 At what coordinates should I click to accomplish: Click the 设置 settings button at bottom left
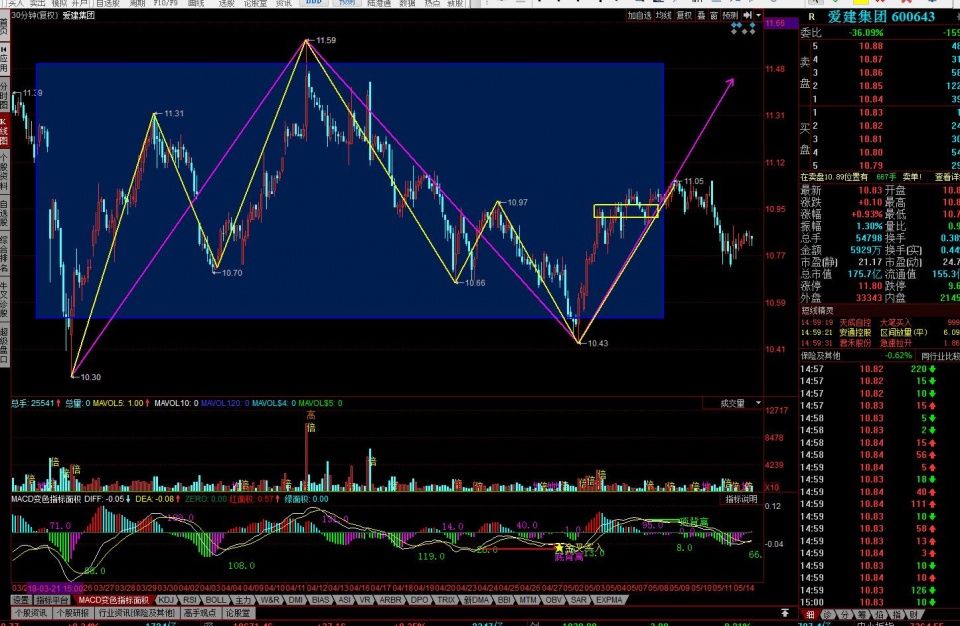tap(20, 600)
